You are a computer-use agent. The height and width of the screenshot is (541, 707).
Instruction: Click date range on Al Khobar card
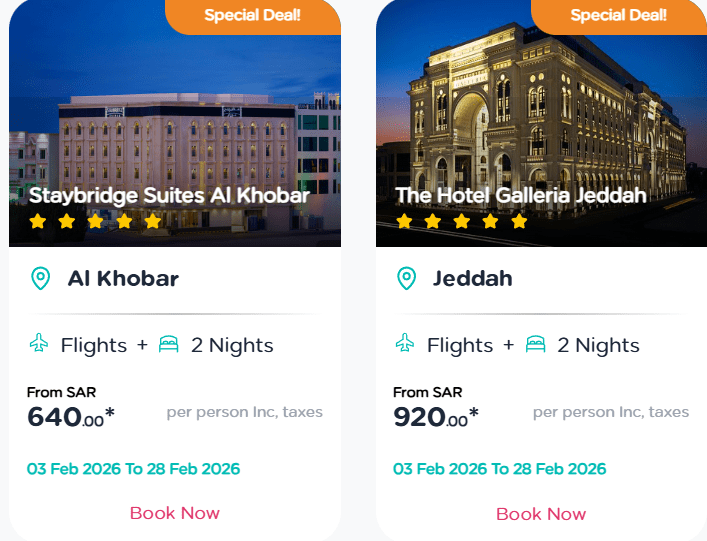(133, 468)
